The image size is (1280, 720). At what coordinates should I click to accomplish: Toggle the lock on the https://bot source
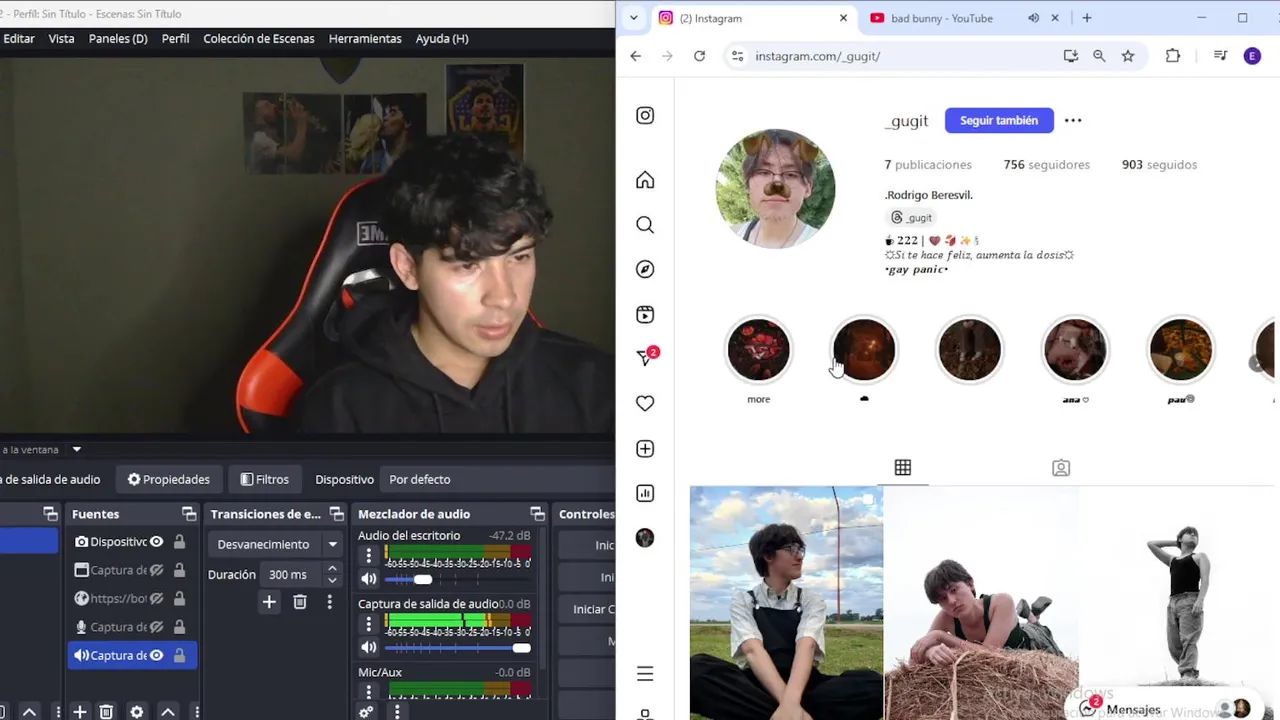(180, 599)
